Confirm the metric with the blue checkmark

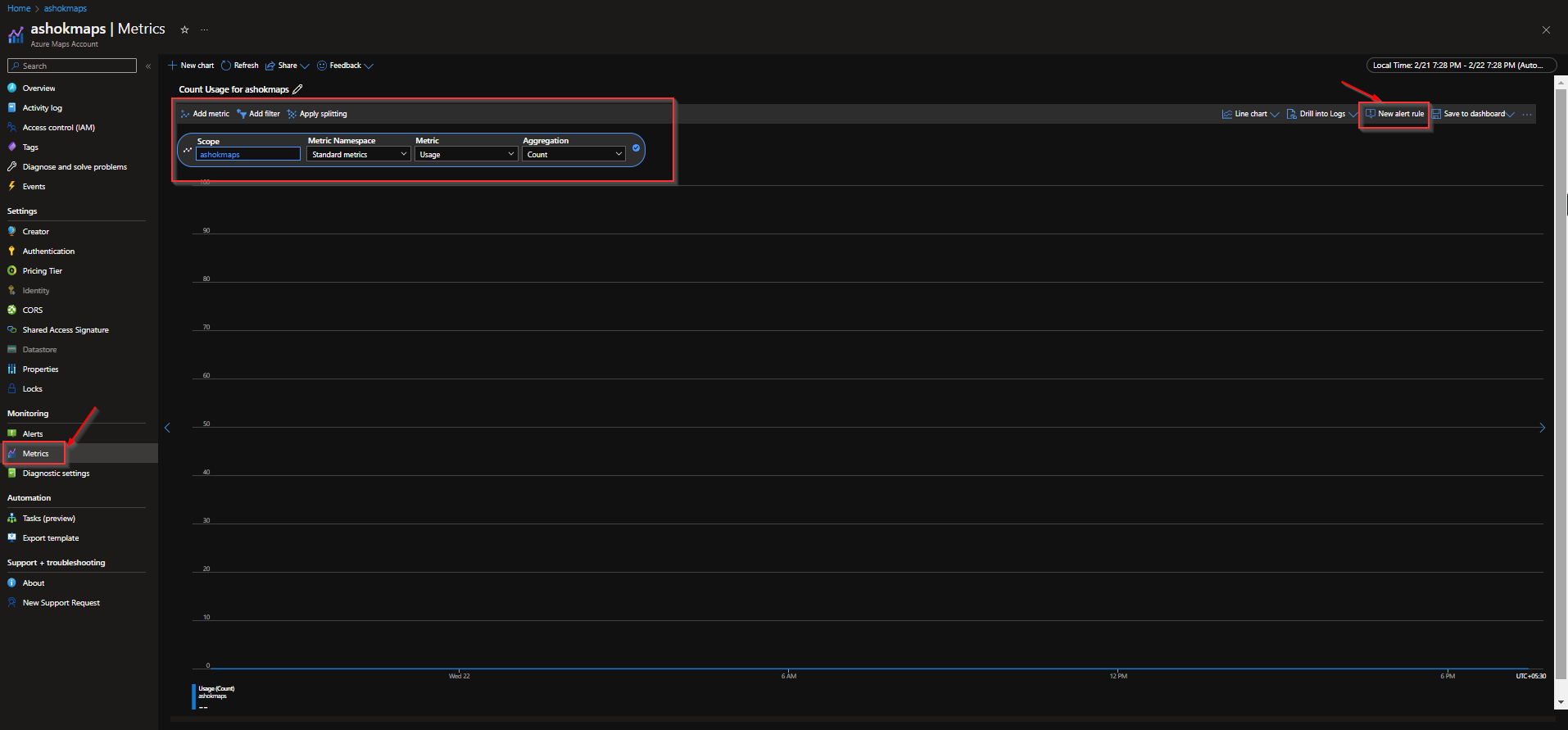pos(636,148)
